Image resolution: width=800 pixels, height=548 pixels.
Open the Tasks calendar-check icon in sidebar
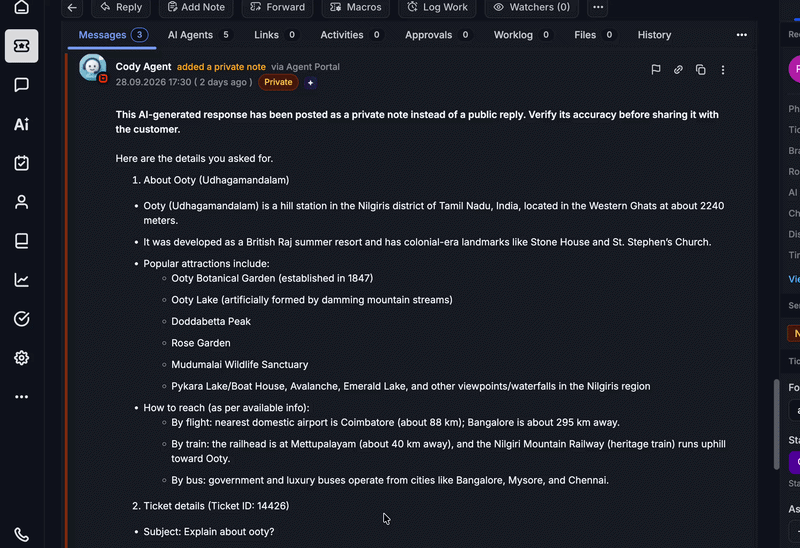[21, 163]
